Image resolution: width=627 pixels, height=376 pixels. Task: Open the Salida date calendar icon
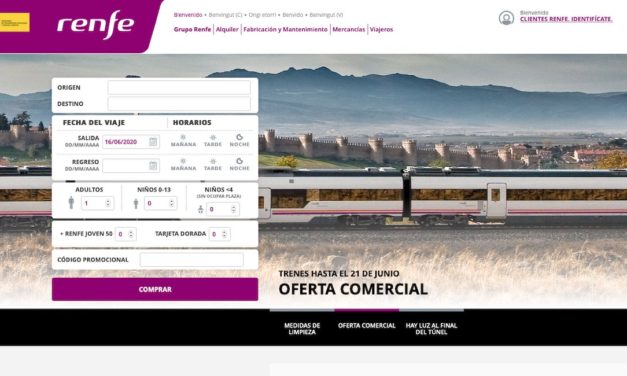153,142
